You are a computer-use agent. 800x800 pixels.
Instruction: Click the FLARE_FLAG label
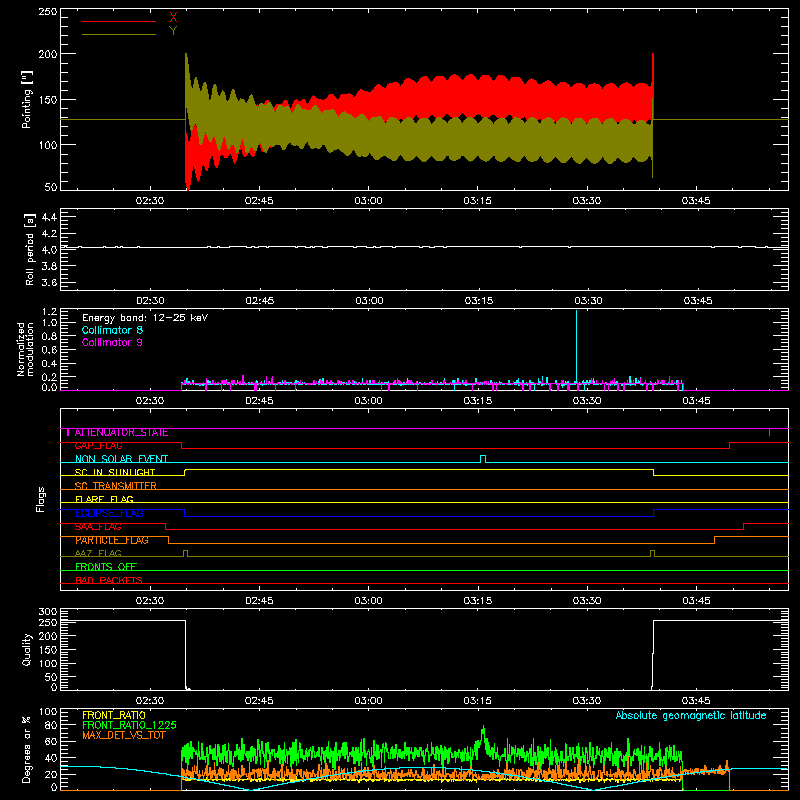pos(104,499)
